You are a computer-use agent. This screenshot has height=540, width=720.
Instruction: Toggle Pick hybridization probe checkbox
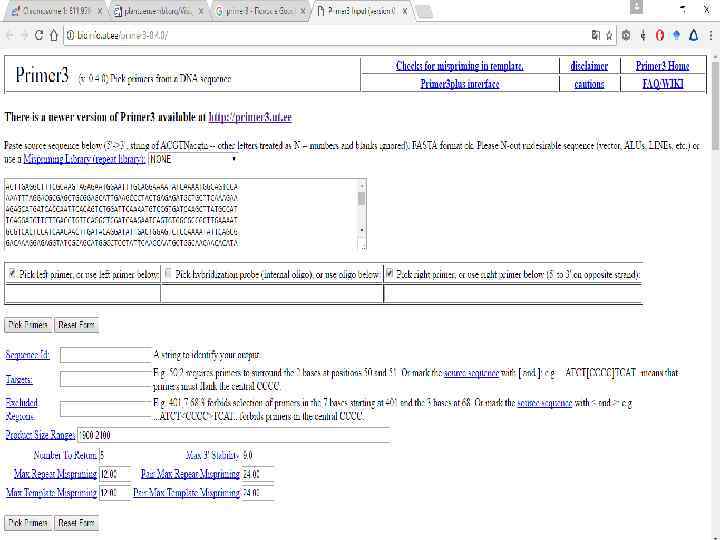pos(168,274)
